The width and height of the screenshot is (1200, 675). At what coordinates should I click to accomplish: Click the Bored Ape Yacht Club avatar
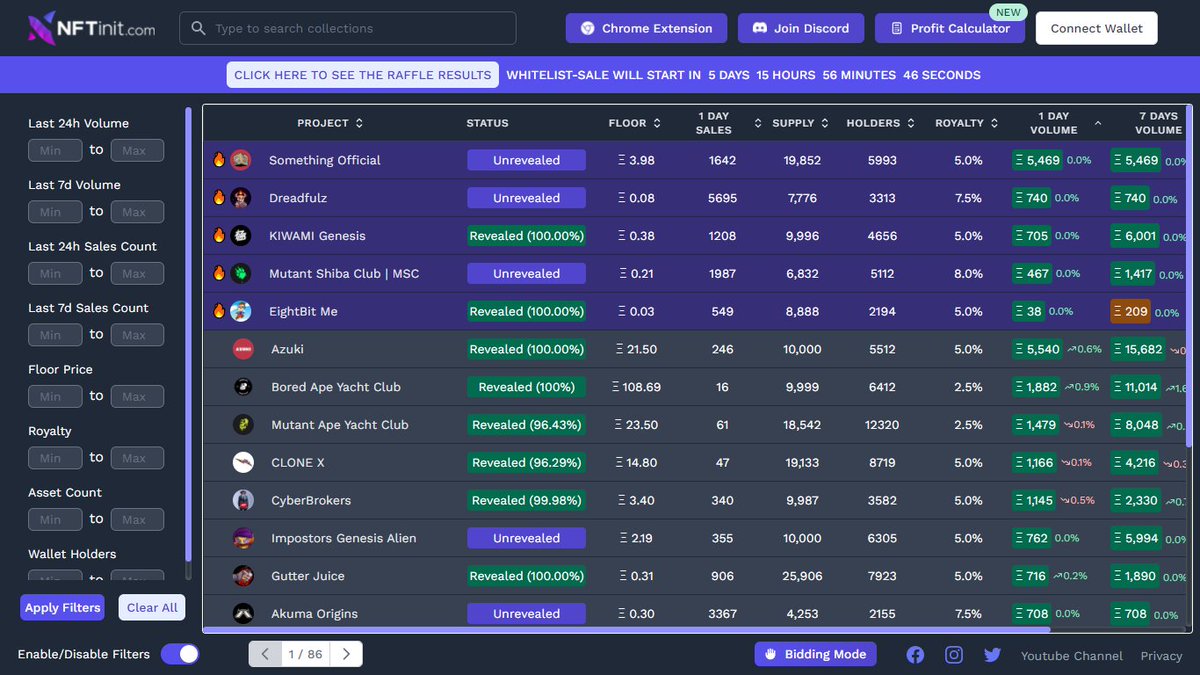(243, 387)
